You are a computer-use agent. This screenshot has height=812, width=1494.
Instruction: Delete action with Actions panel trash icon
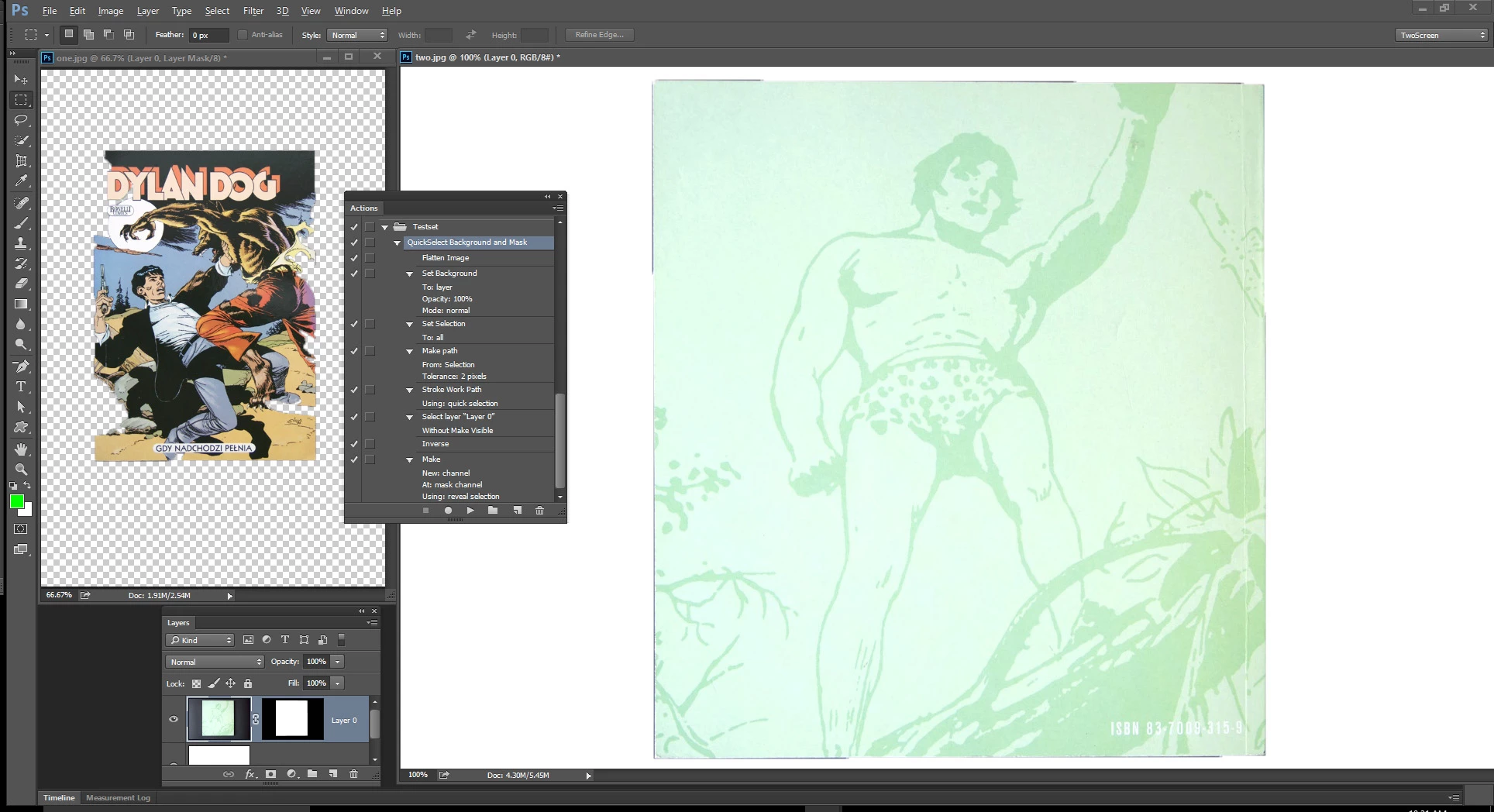[540, 511]
